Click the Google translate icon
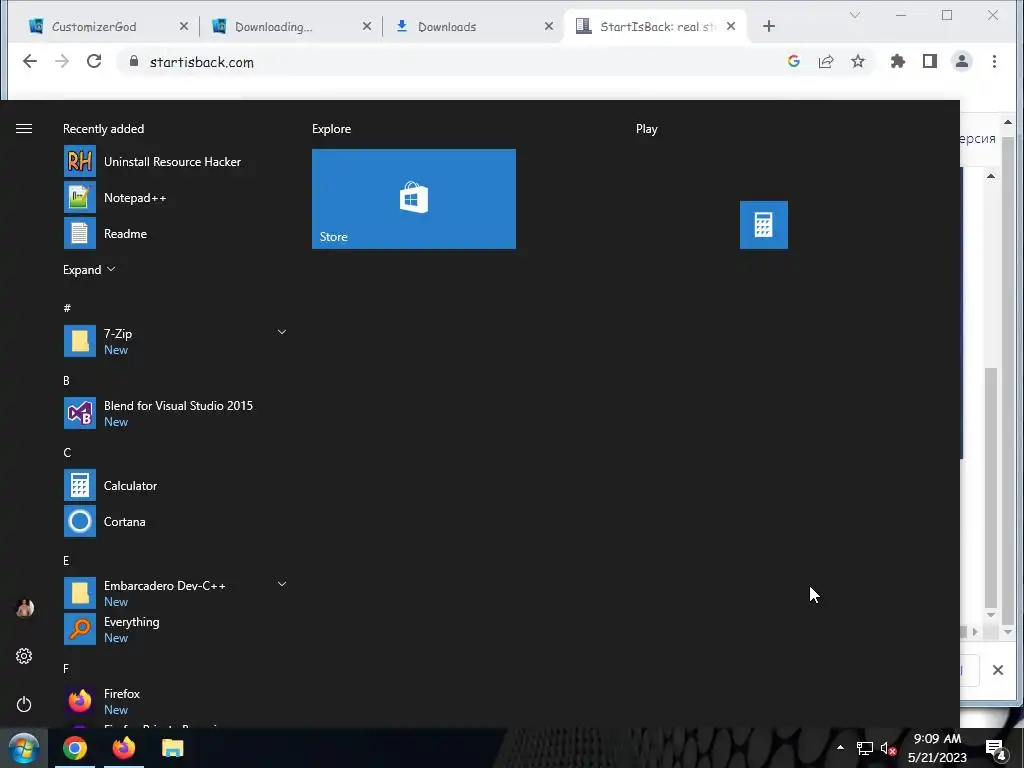The height and width of the screenshot is (768, 1024). tap(793, 61)
